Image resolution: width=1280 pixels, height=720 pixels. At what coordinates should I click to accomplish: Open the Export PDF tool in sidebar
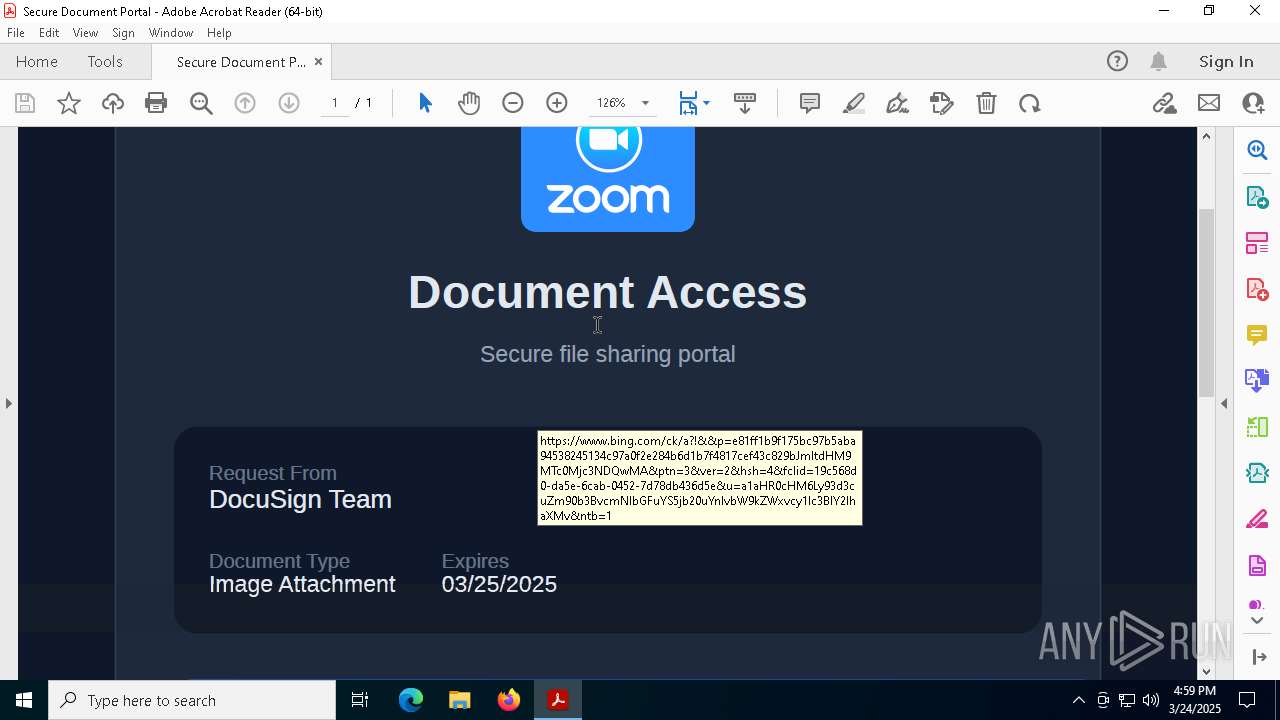tap(1257, 196)
